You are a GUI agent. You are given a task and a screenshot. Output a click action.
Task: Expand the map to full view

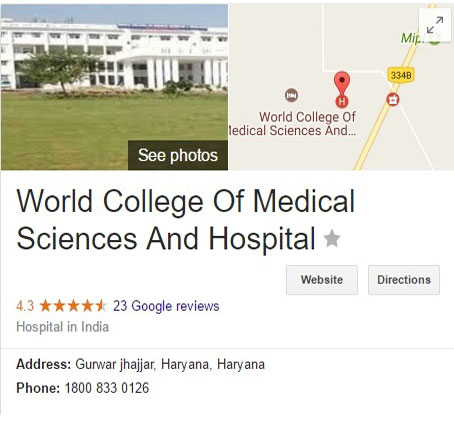(435, 25)
